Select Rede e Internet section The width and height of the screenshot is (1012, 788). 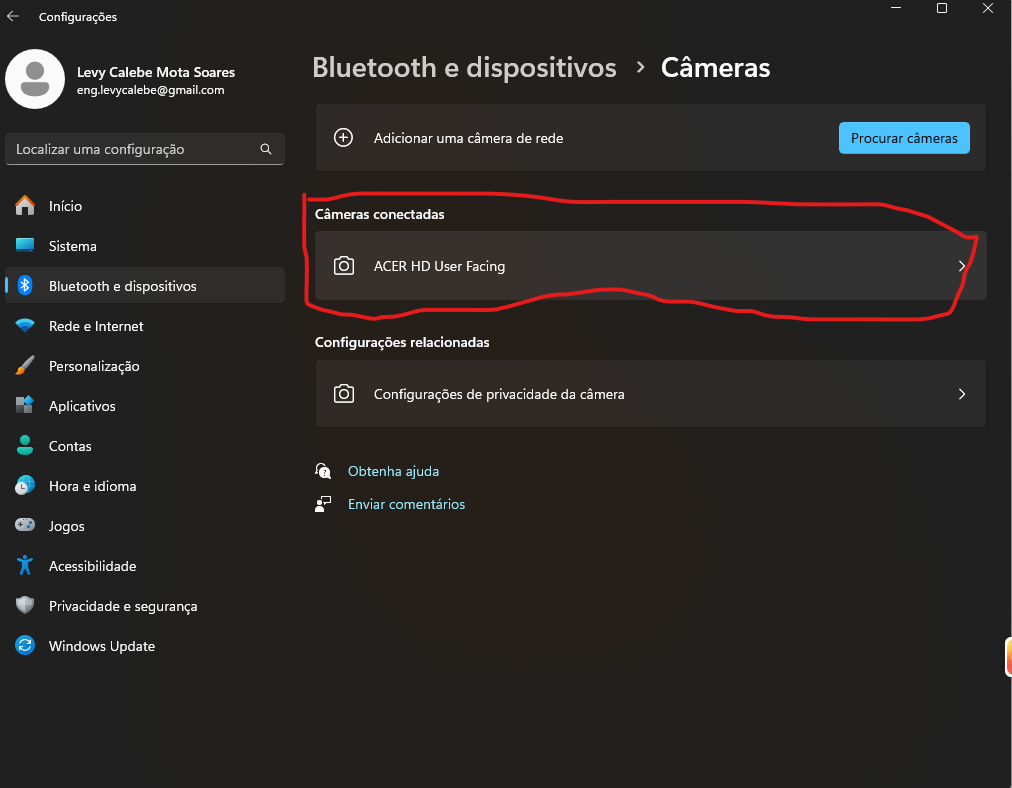[145, 326]
